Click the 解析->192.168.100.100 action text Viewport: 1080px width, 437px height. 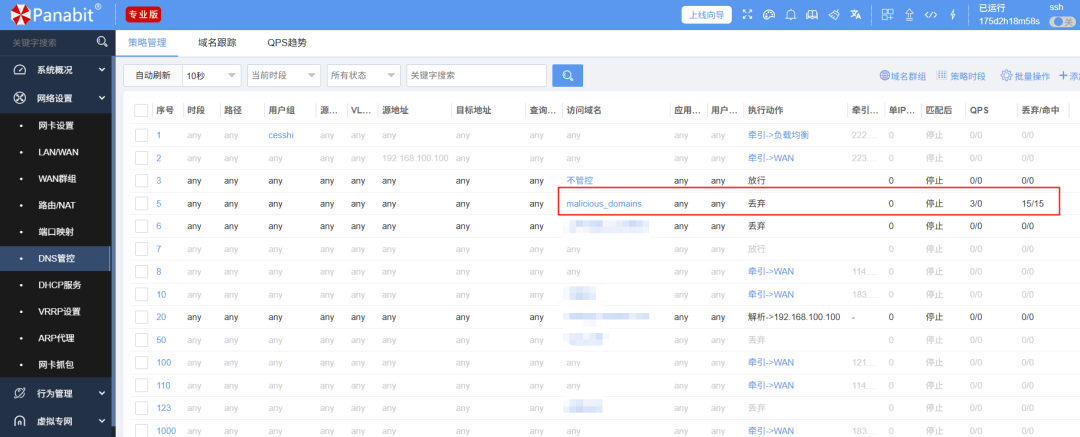click(794, 317)
